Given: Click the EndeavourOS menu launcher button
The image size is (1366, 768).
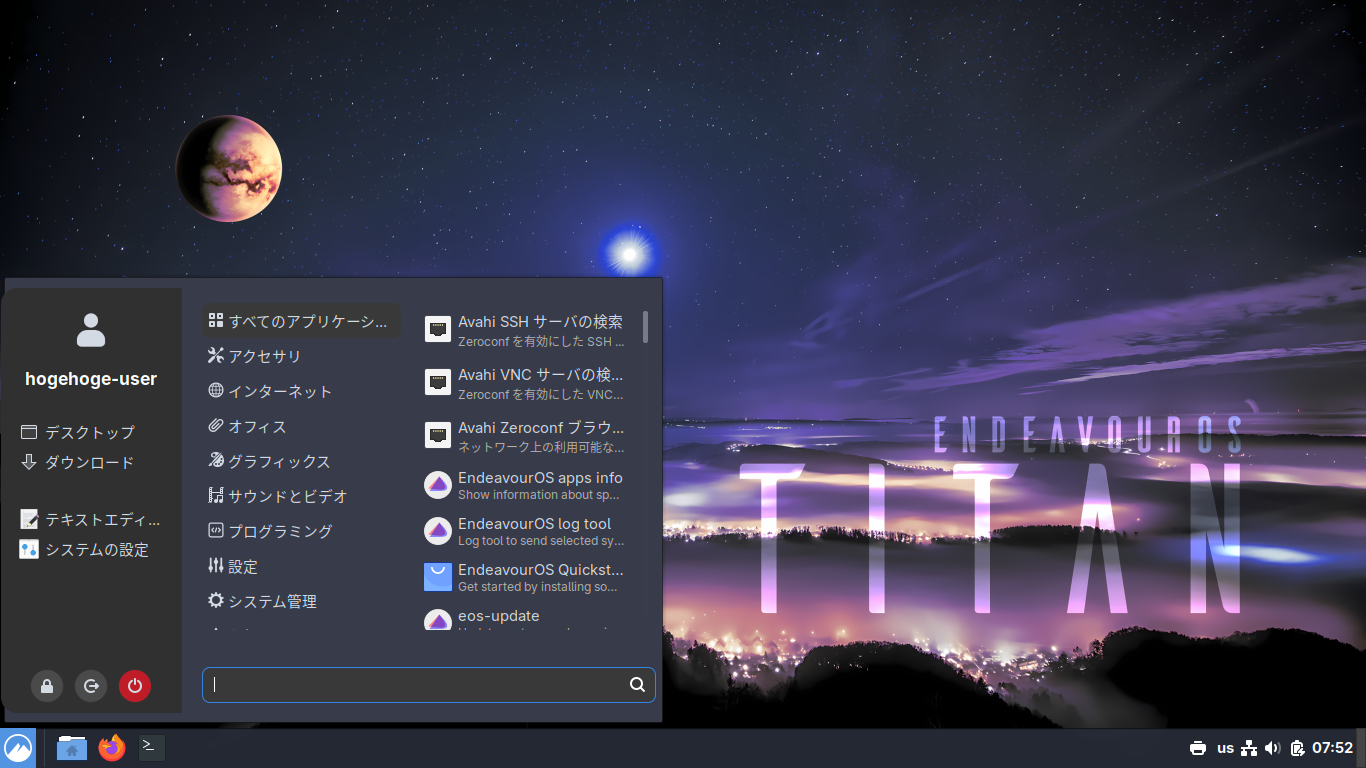Looking at the screenshot, I should click(18, 748).
